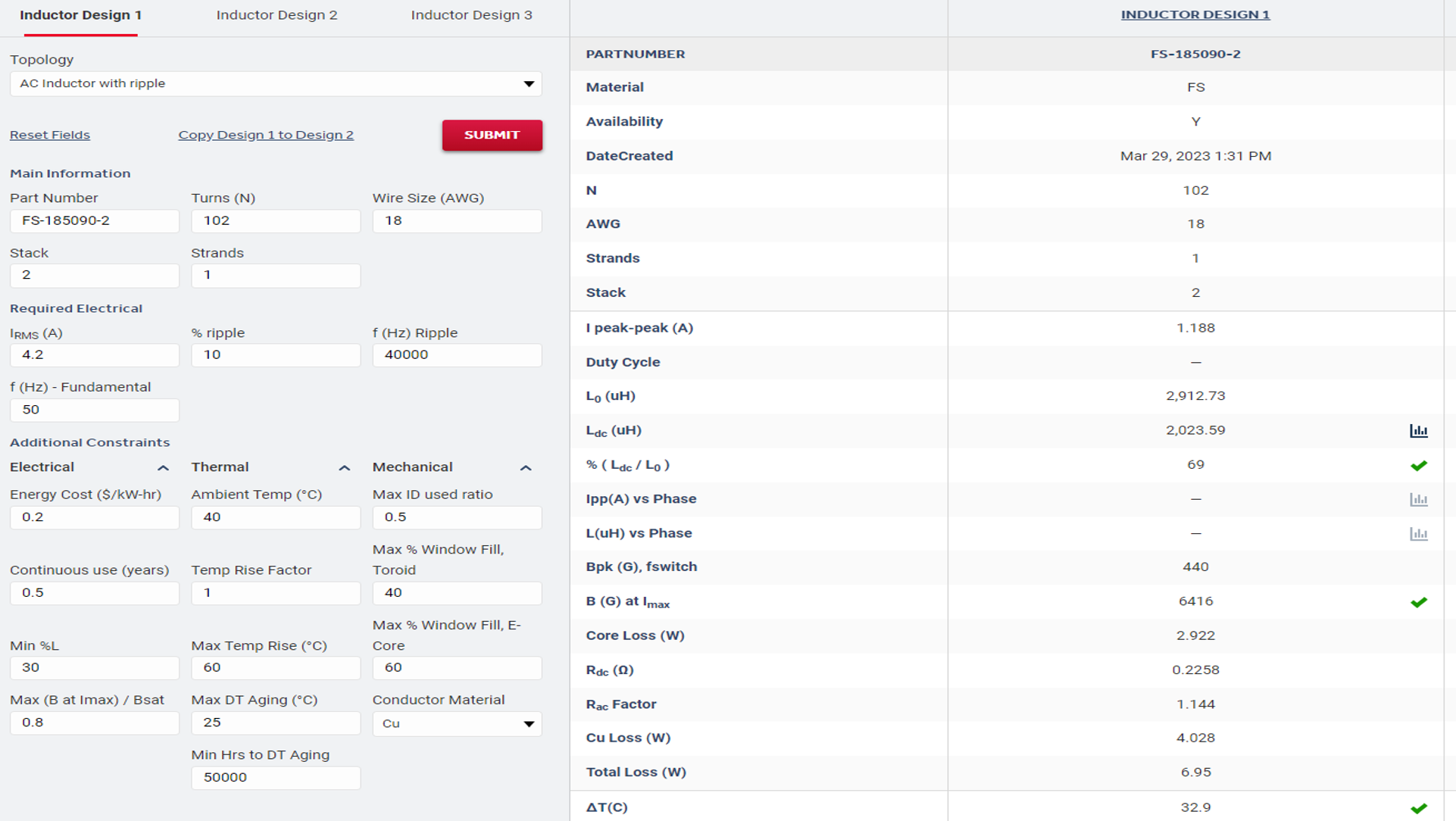This screenshot has height=821, width=1456.
Task: Collapse the Thermal constraints section
Action: pyautogui.click(x=344, y=468)
